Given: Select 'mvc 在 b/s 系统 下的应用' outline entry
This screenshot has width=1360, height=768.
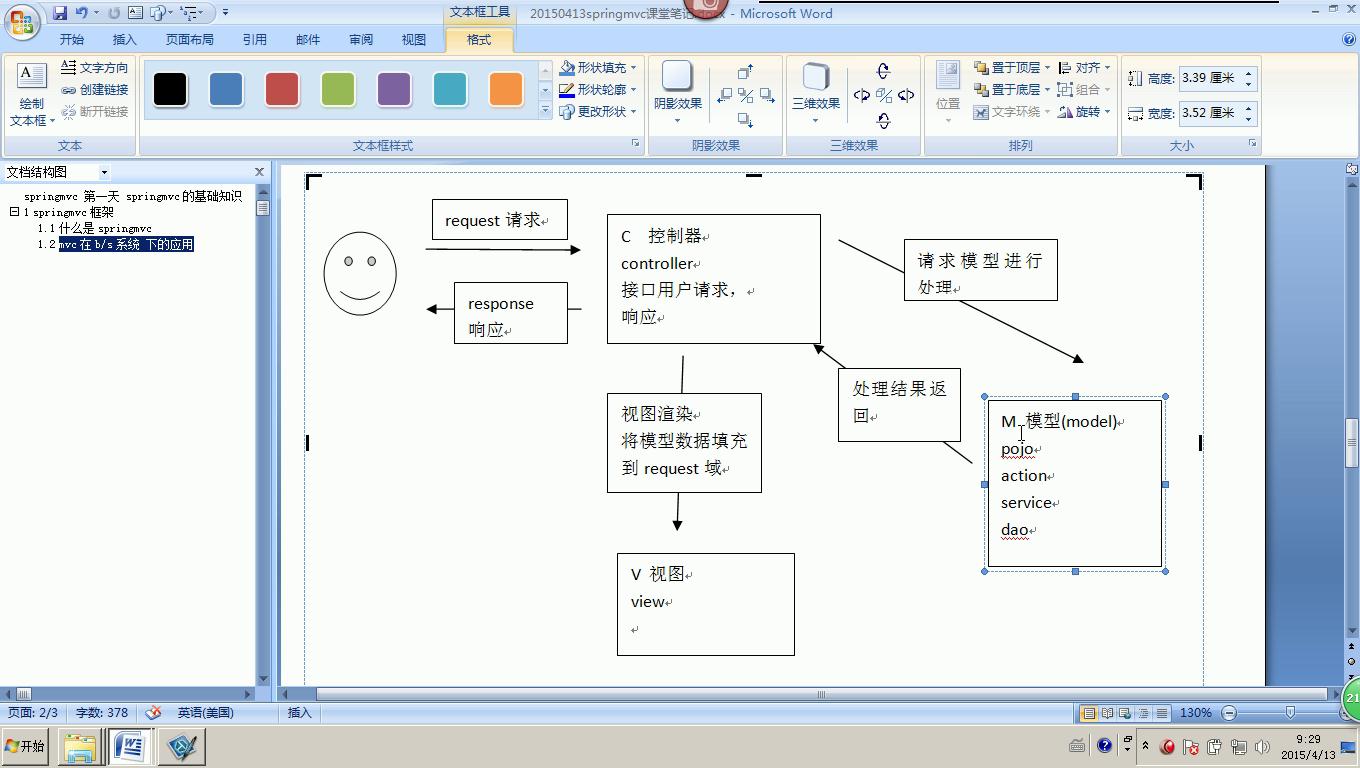Looking at the screenshot, I should coord(126,244).
